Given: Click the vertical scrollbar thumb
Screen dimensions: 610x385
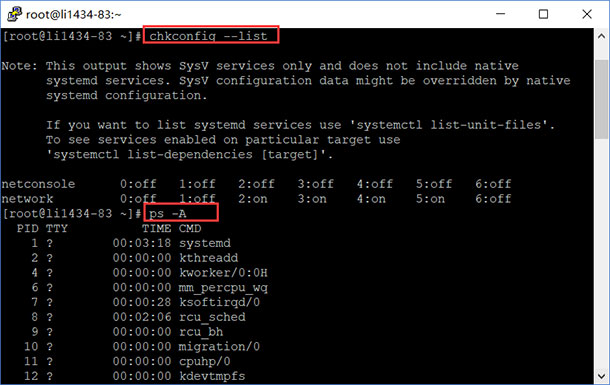Looking at the screenshot, I should pyautogui.click(x=601, y=99).
